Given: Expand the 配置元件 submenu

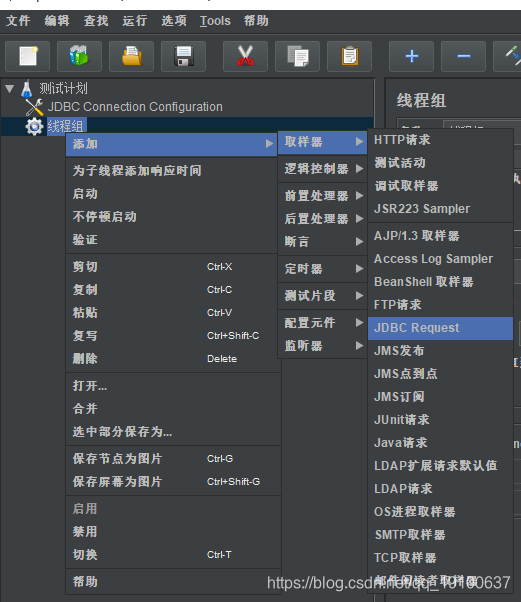Looking at the screenshot, I should point(323,322).
